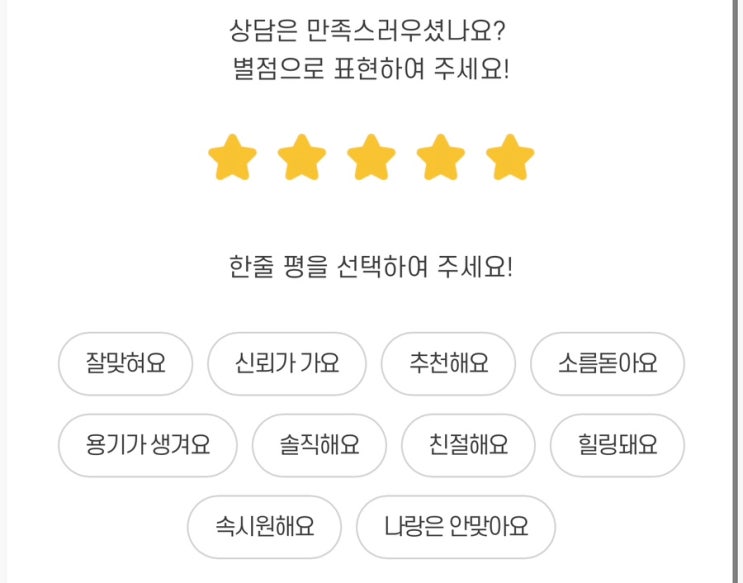This screenshot has height=583, width=743.
Task: Pick the 소름돋아요 review chip
Action: tap(607, 363)
